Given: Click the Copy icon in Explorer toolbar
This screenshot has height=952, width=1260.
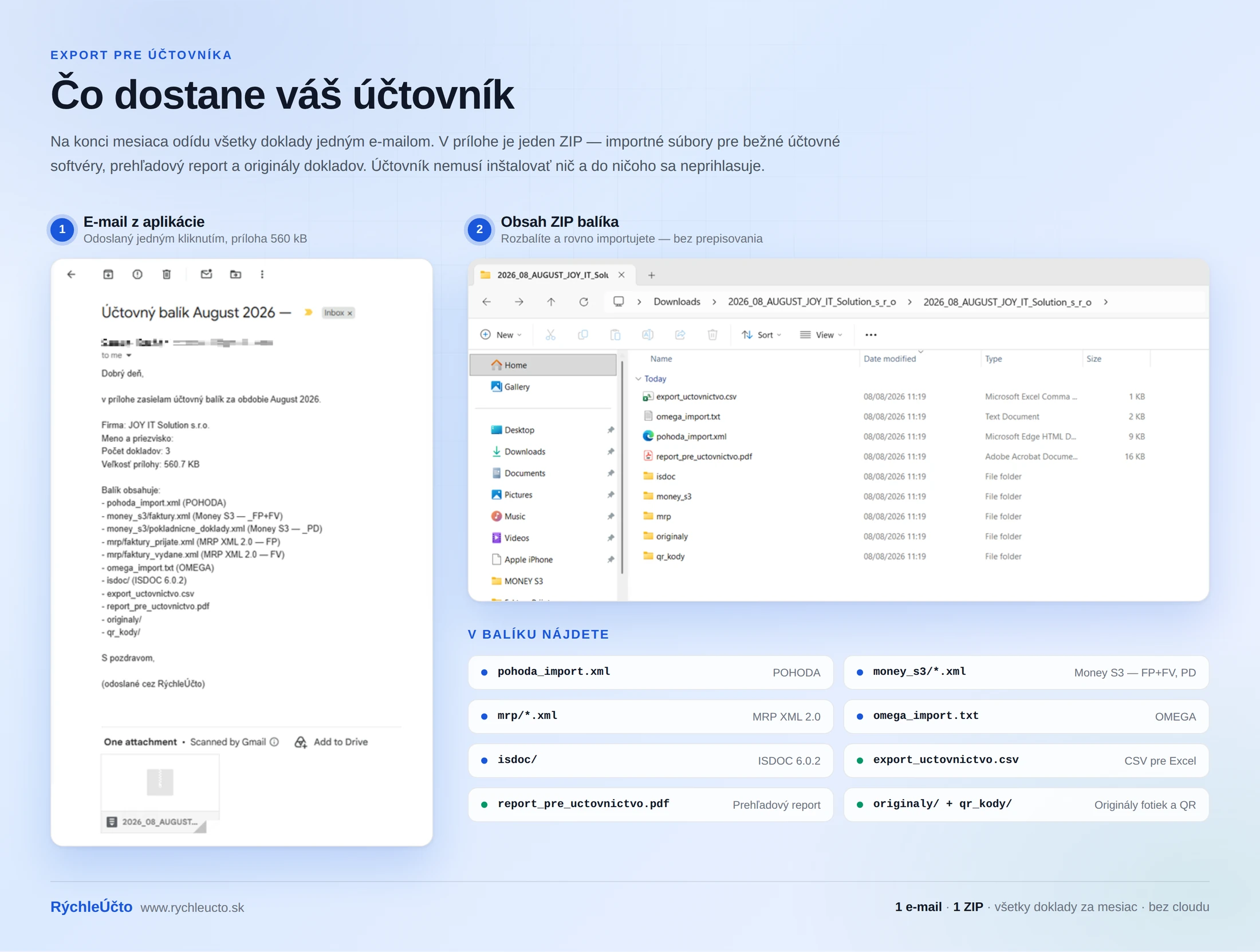Looking at the screenshot, I should (x=583, y=335).
